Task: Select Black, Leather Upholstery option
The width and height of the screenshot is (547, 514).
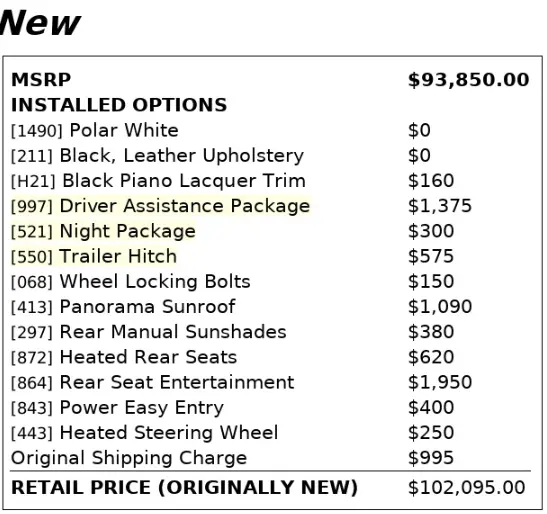Action: (x=157, y=156)
